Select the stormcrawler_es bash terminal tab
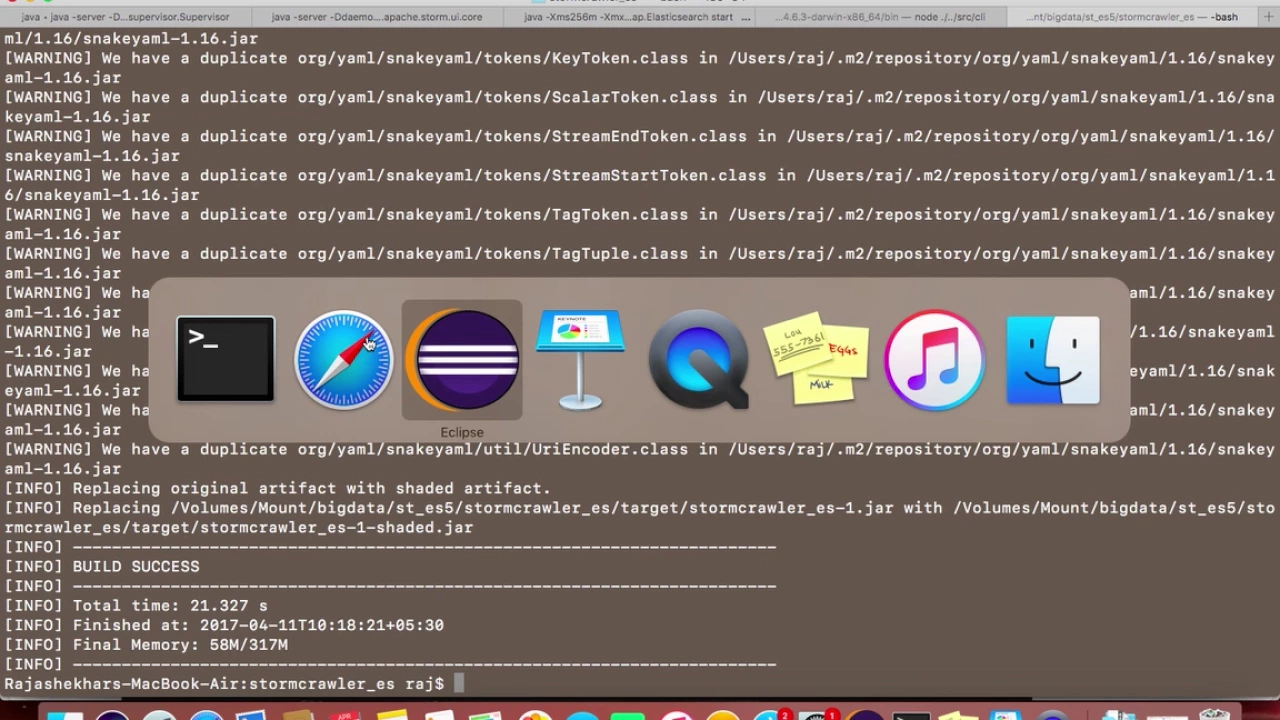 (1132, 17)
